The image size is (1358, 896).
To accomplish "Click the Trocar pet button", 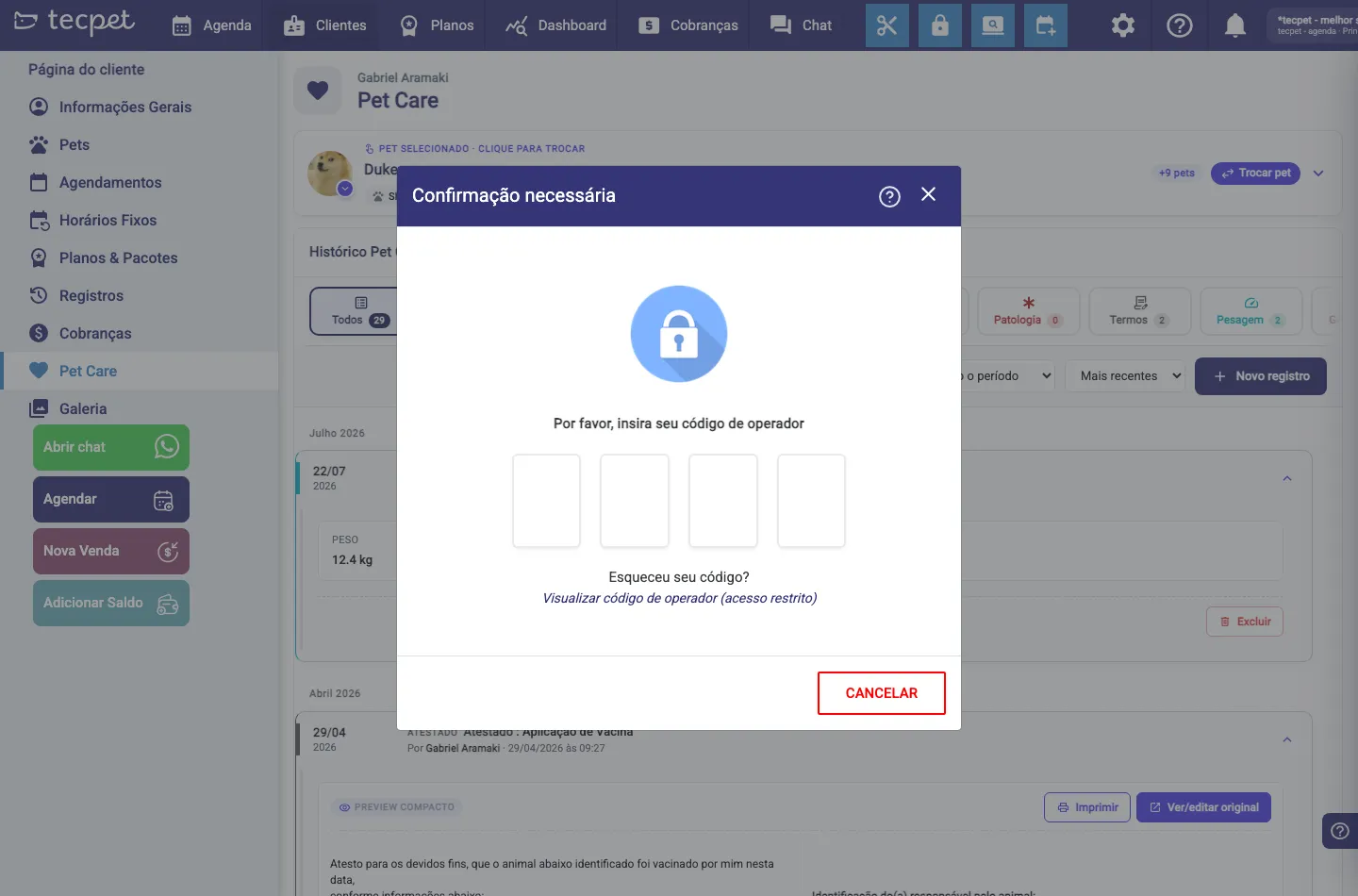I will [1255, 174].
